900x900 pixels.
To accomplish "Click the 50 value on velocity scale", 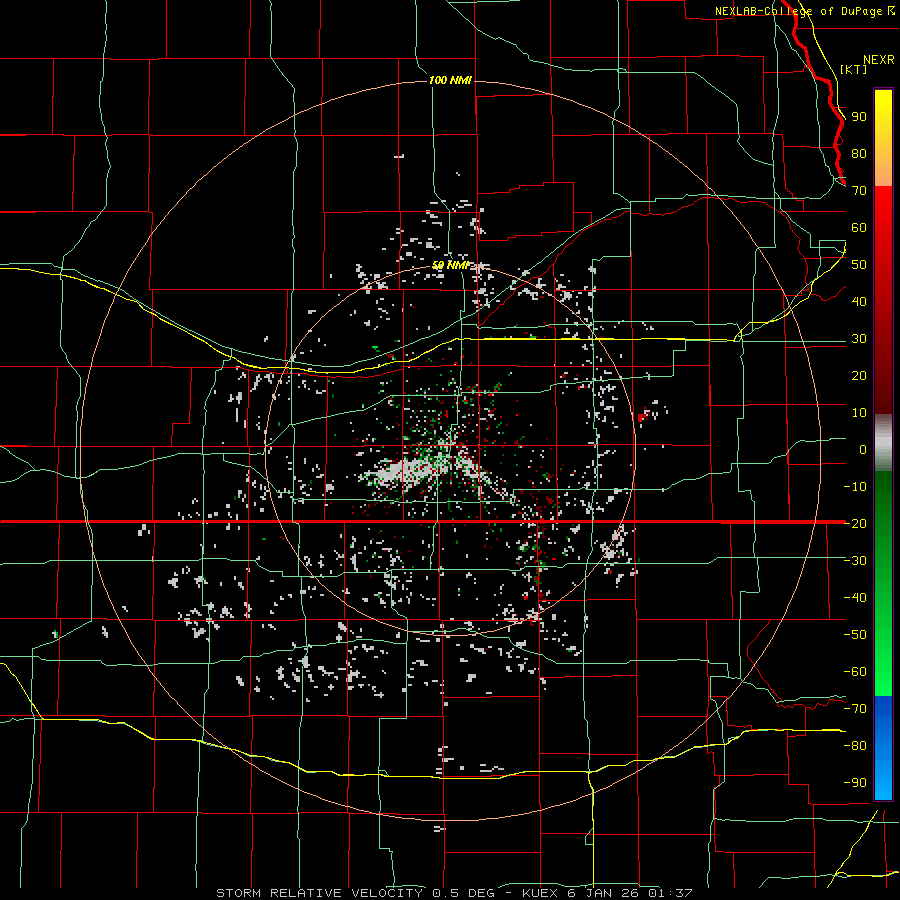I will pyautogui.click(x=859, y=265).
